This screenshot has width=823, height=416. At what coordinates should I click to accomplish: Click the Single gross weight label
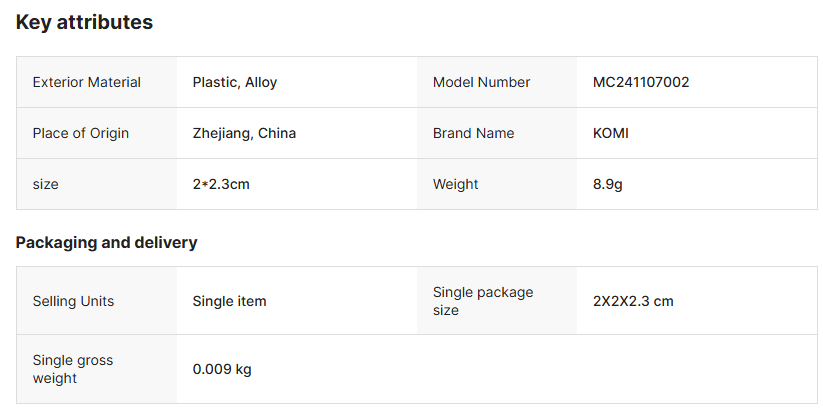(73, 369)
